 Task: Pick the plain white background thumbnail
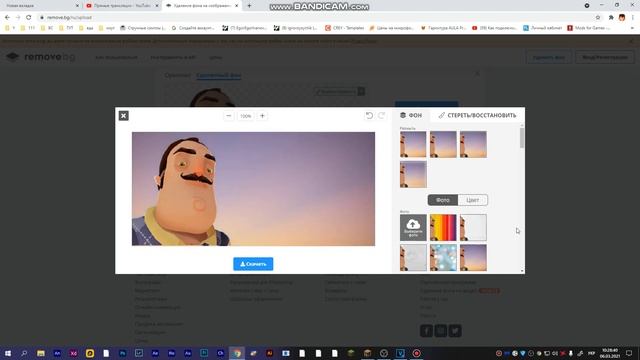click(x=473, y=227)
